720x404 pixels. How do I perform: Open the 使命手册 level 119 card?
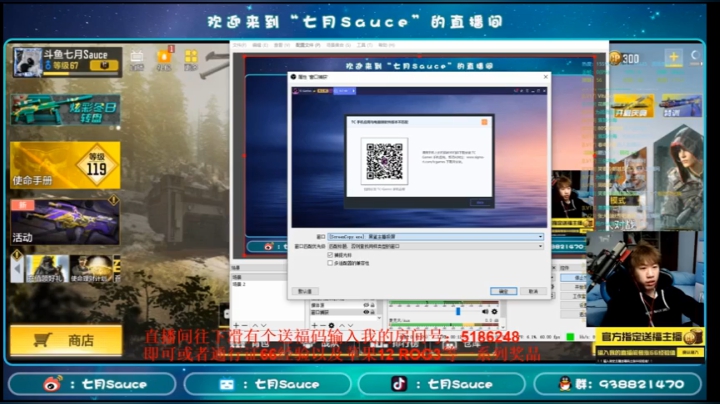click(65, 165)
